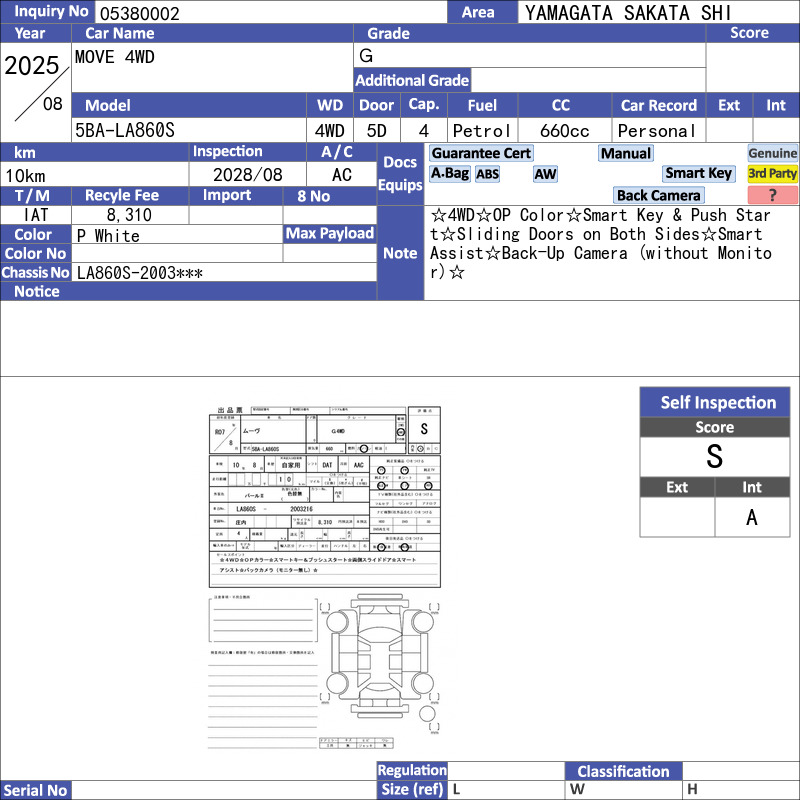800x800 pixels.
Task: Click the A-Bag equipment badge
Action: pyautogui.click(x=449, y=173)
